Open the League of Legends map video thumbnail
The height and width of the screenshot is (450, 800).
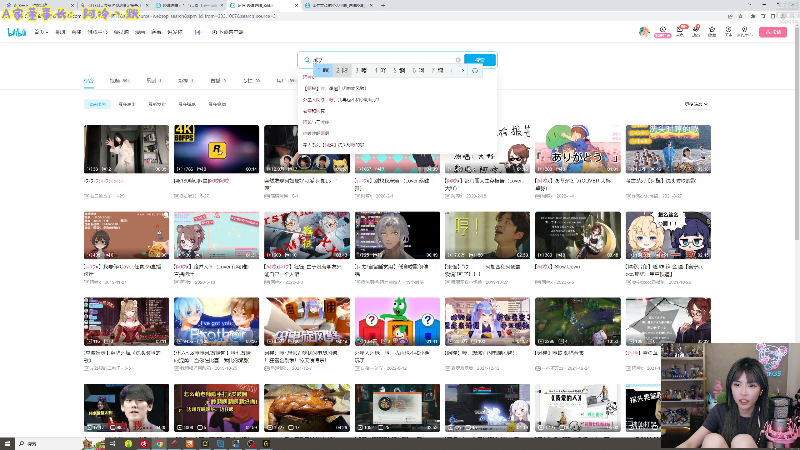pos(578,321)
